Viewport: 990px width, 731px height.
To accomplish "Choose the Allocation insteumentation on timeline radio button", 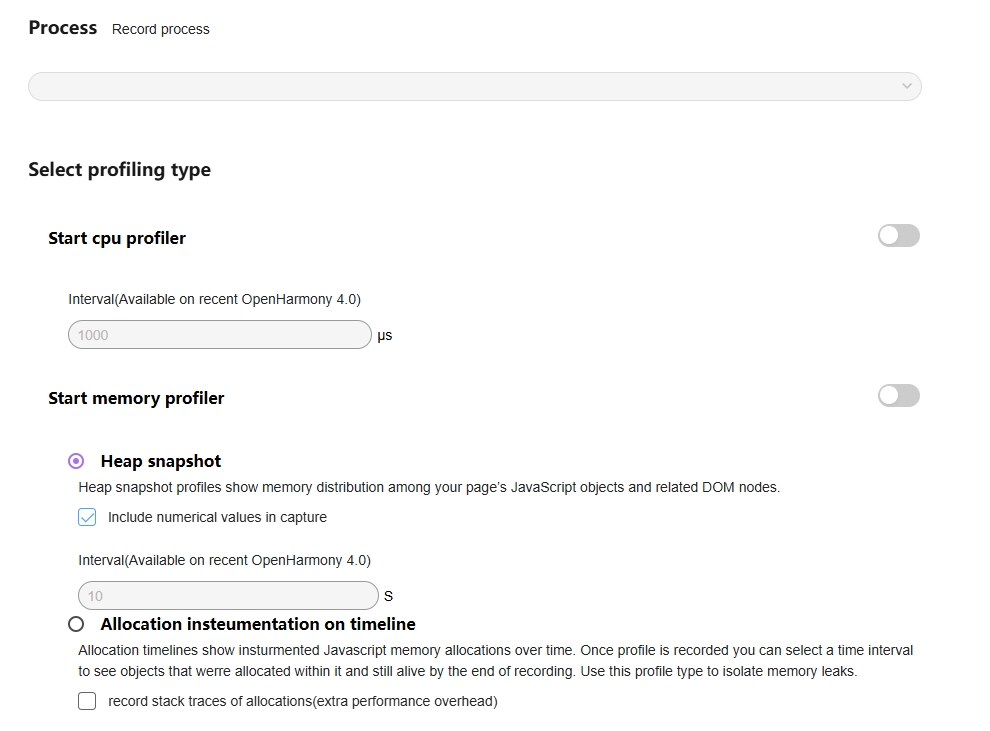I will (76, 624).
